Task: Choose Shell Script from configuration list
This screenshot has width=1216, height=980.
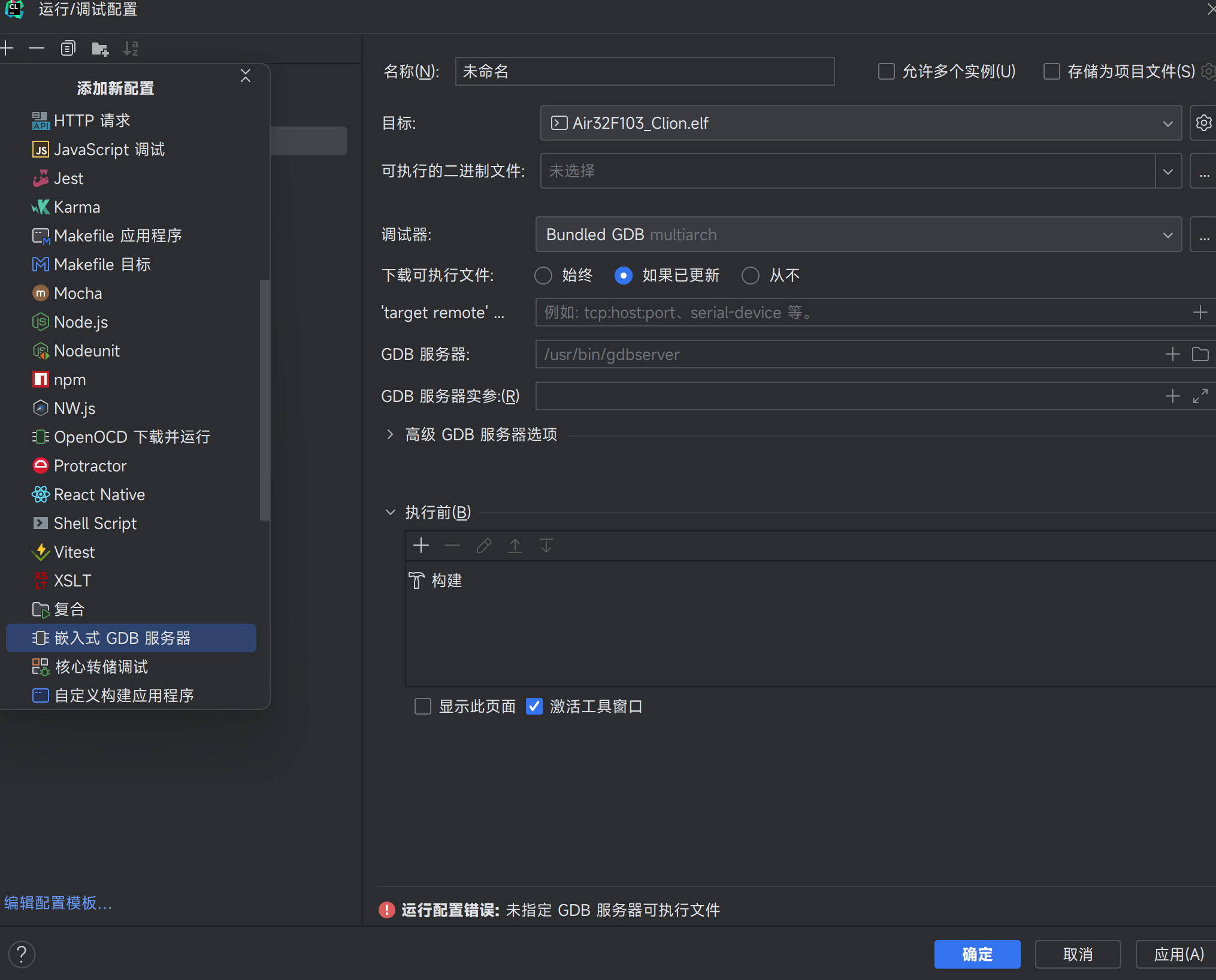Action: point(95,523)
